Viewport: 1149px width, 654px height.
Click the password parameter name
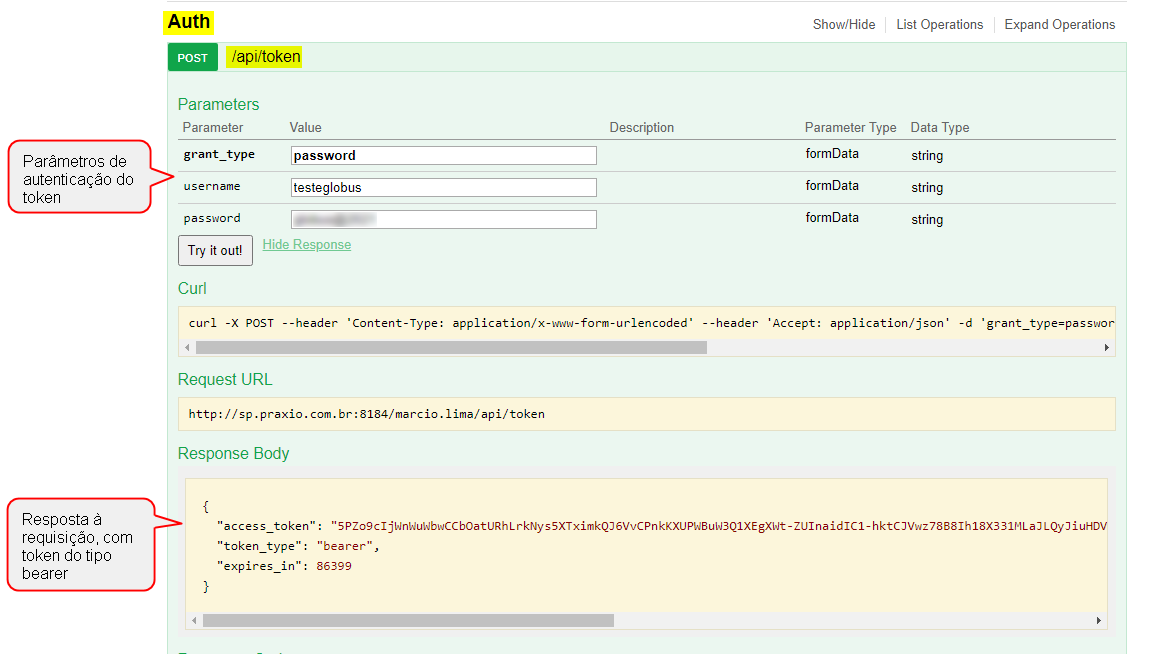pos(212,218)
